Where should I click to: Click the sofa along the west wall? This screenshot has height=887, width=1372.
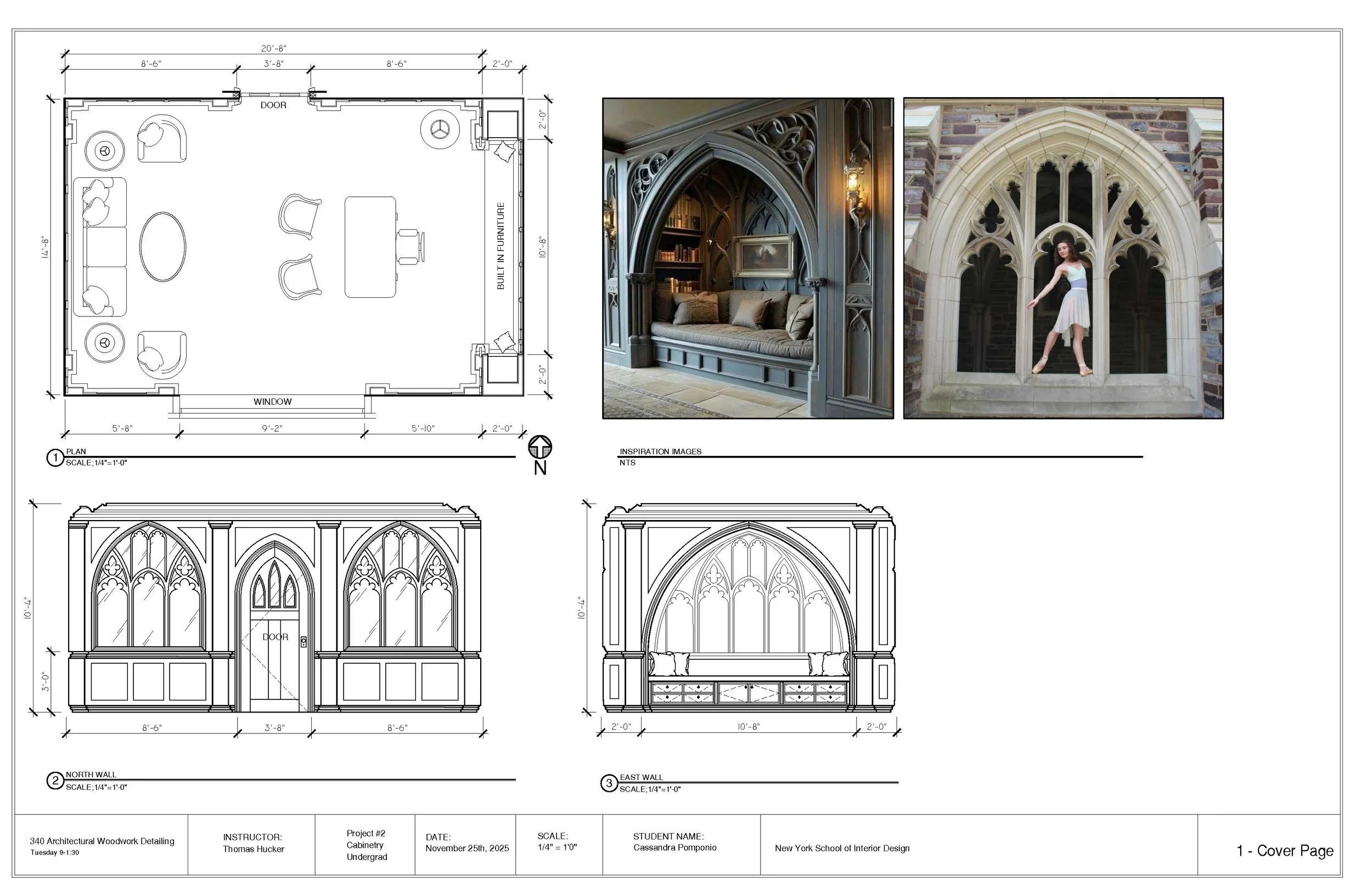(x=100, y=246)
